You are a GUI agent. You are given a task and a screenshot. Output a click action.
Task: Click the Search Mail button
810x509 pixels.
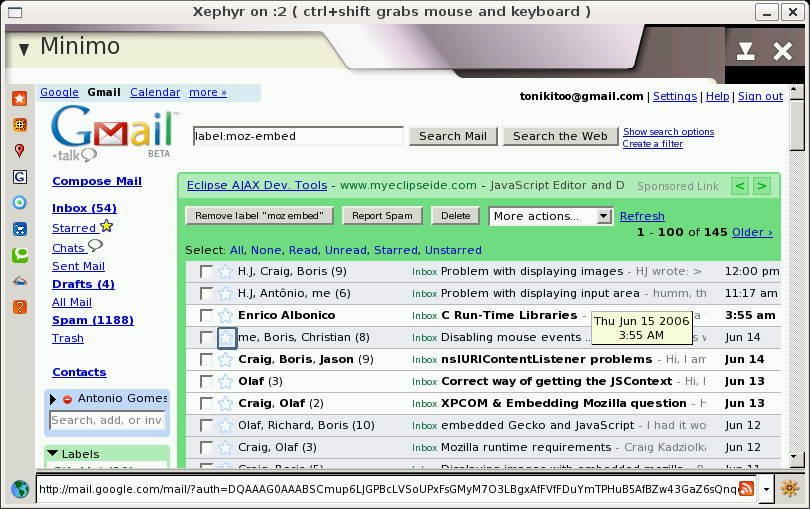453,136
